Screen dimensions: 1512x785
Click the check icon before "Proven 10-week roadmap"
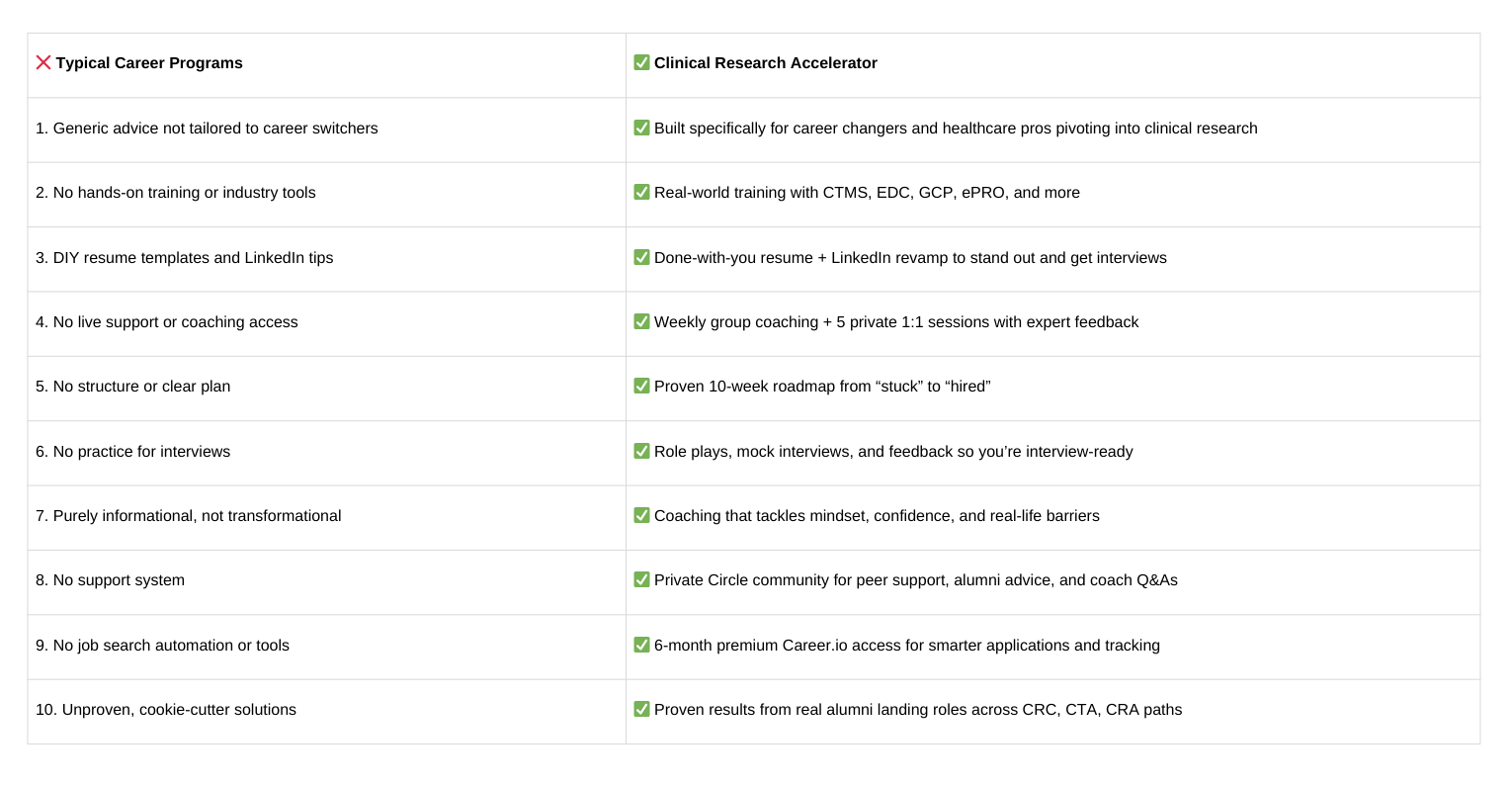tap(641, 386)
